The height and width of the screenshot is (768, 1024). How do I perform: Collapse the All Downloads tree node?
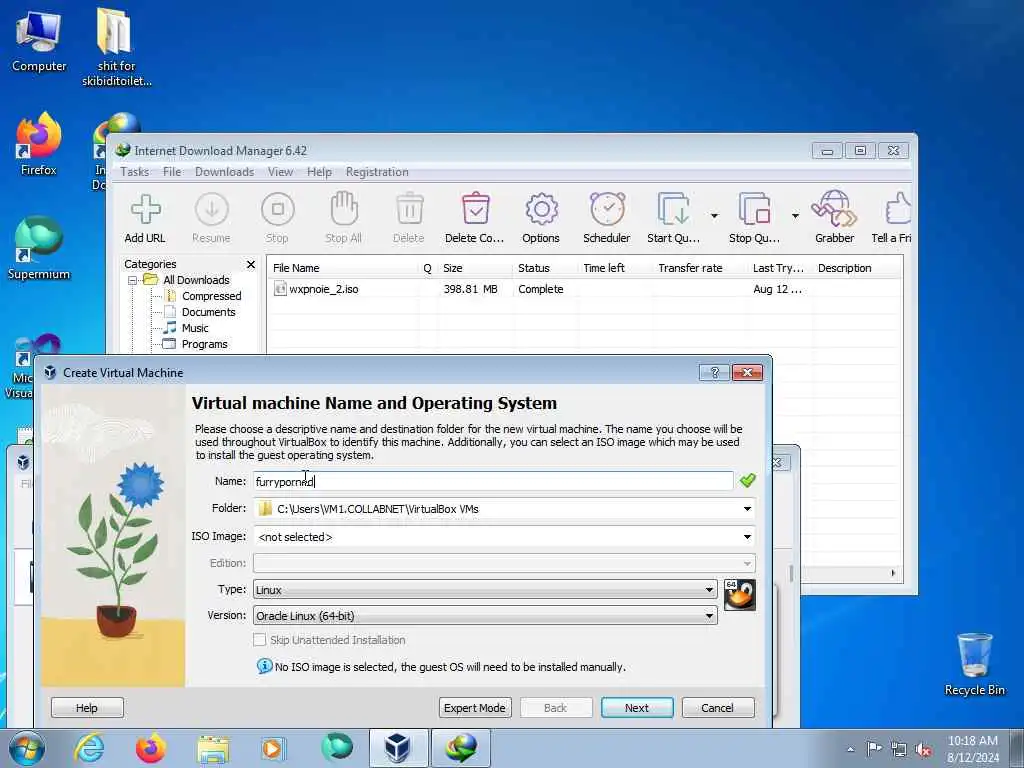(x=133, y=280)
